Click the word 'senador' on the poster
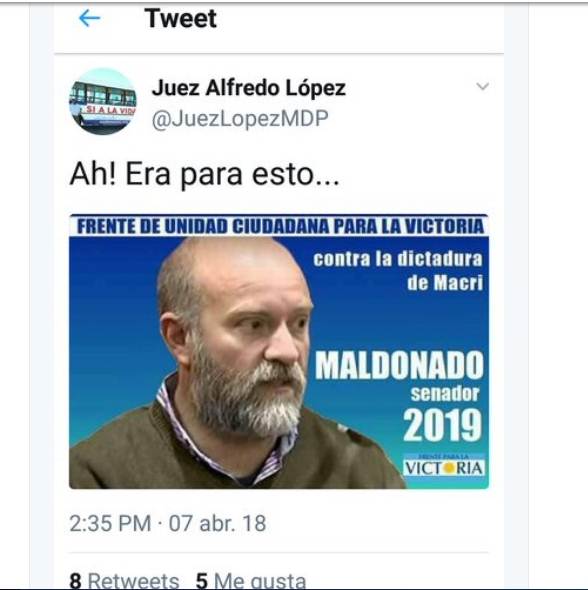 pyautogui.click(x=445, y=394)
